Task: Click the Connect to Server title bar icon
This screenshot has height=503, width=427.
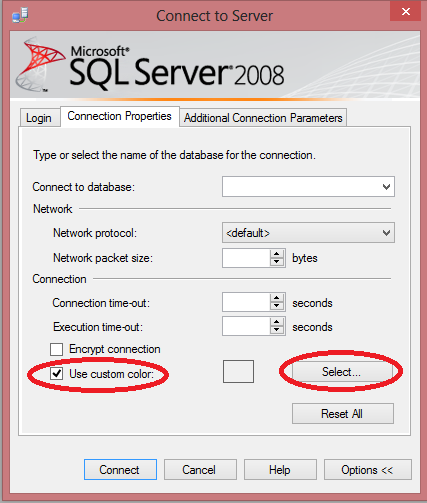Action: (x=20, y=15)
